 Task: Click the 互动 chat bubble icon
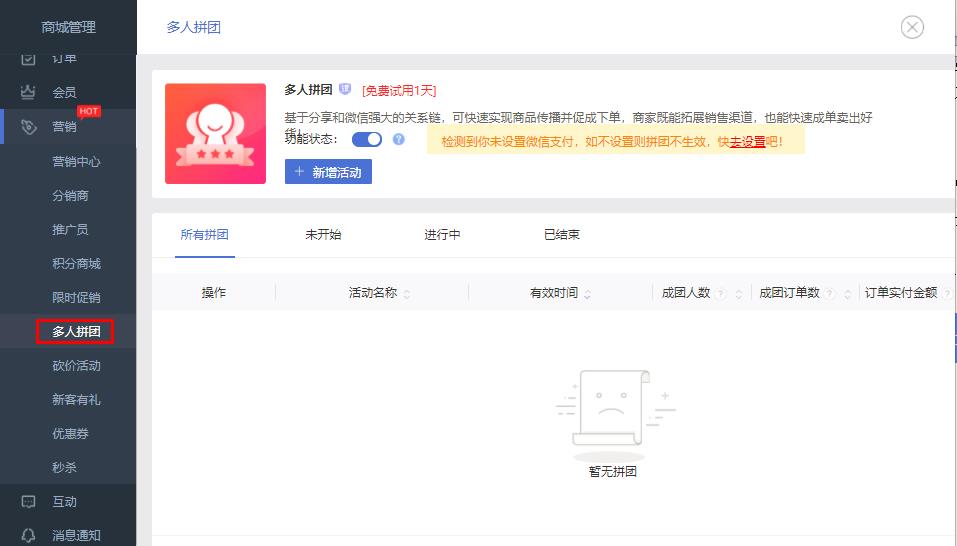click(x=28, y=502)
